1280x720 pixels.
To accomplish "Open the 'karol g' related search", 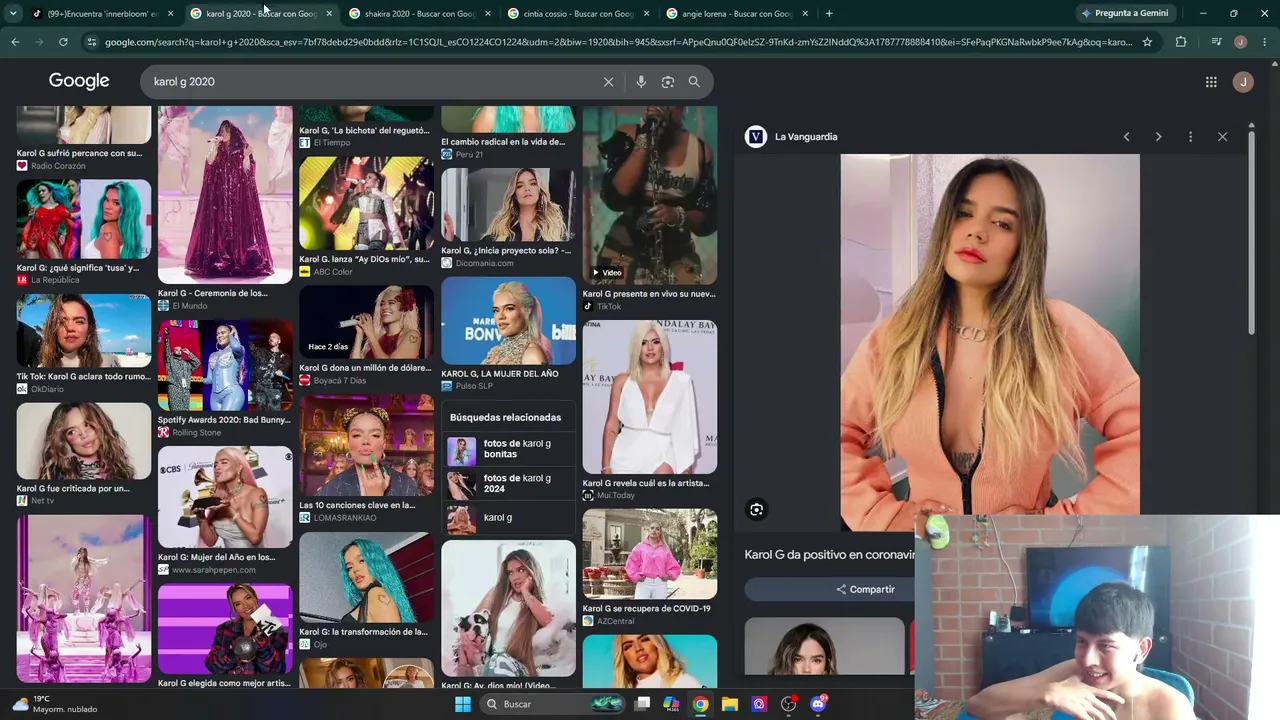I will [508, 519].
